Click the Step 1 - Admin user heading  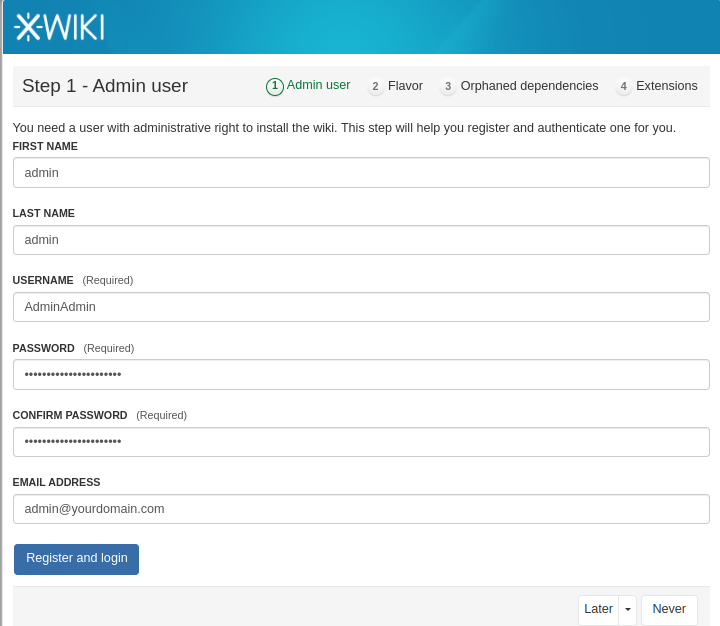point(105,86)
